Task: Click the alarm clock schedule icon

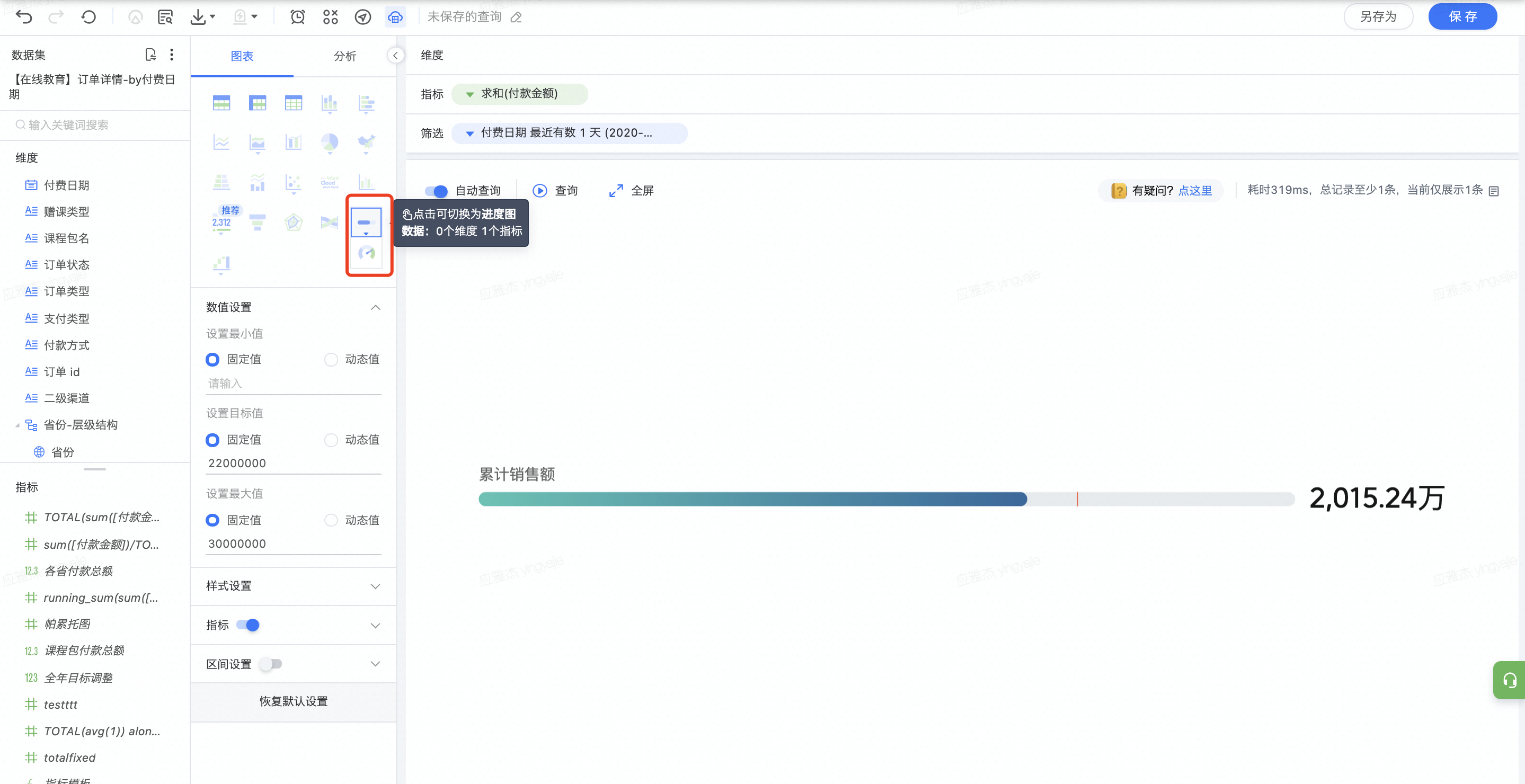Action: pos(297,17)
